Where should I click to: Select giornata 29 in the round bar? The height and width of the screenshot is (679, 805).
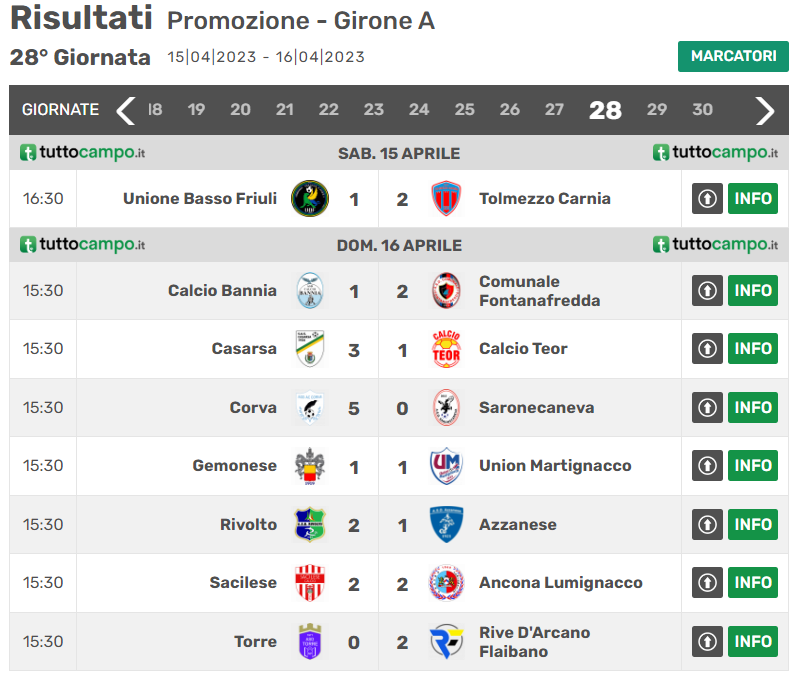point(657,110)
